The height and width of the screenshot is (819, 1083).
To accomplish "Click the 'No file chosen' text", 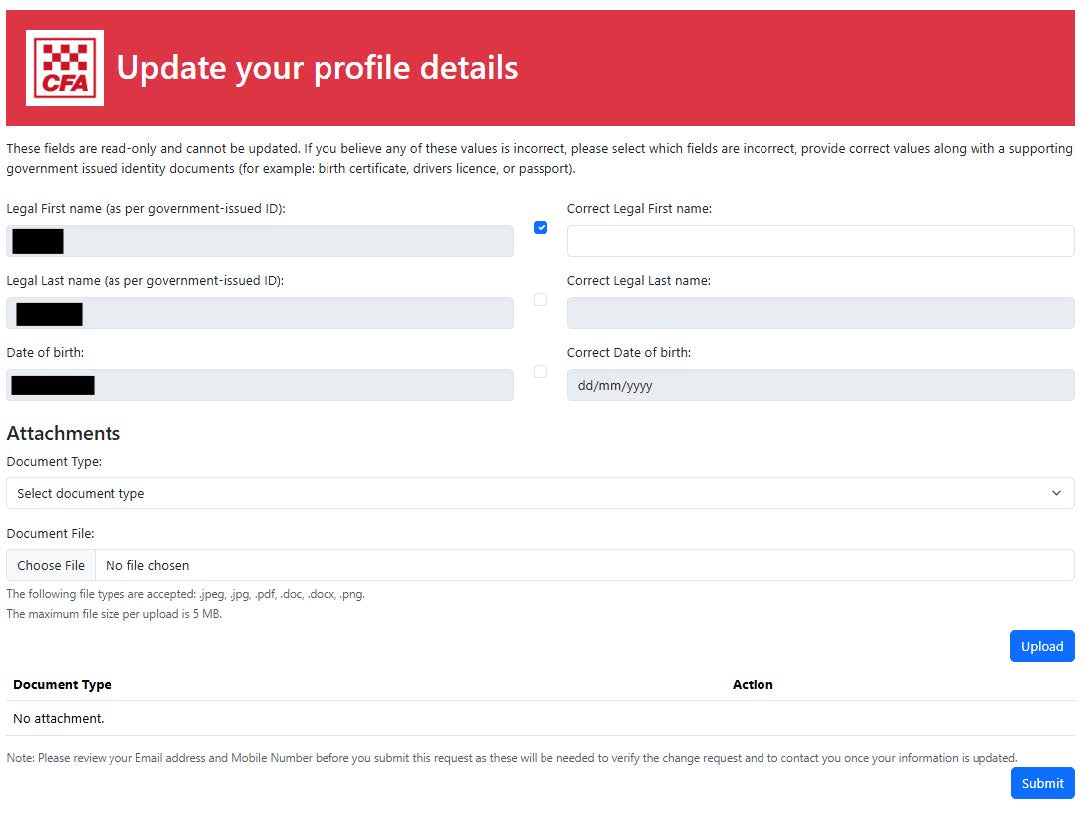I will (x=148, y=566).
